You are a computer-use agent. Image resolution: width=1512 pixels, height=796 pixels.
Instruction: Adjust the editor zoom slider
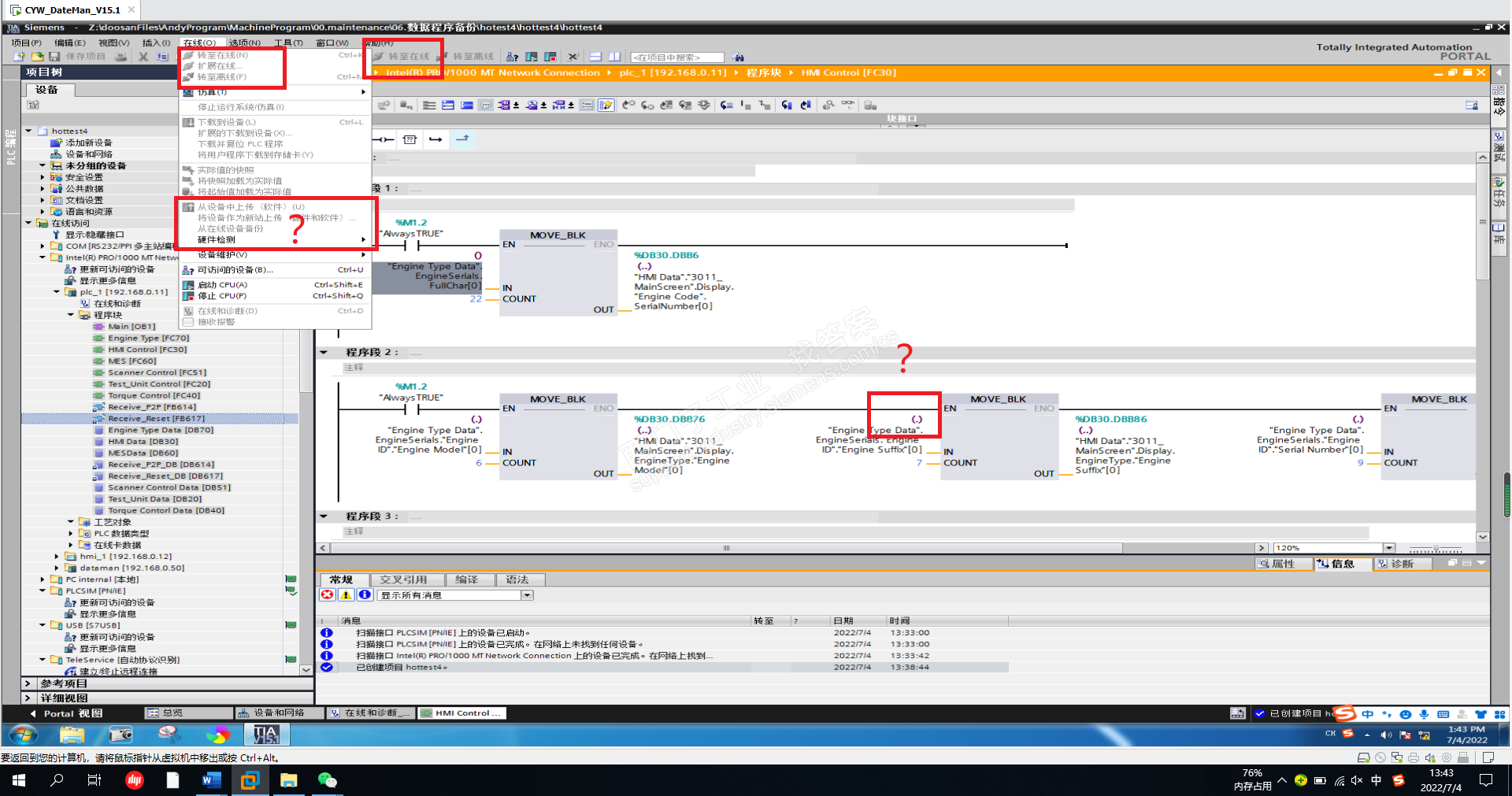click(x=1436, y=548)
